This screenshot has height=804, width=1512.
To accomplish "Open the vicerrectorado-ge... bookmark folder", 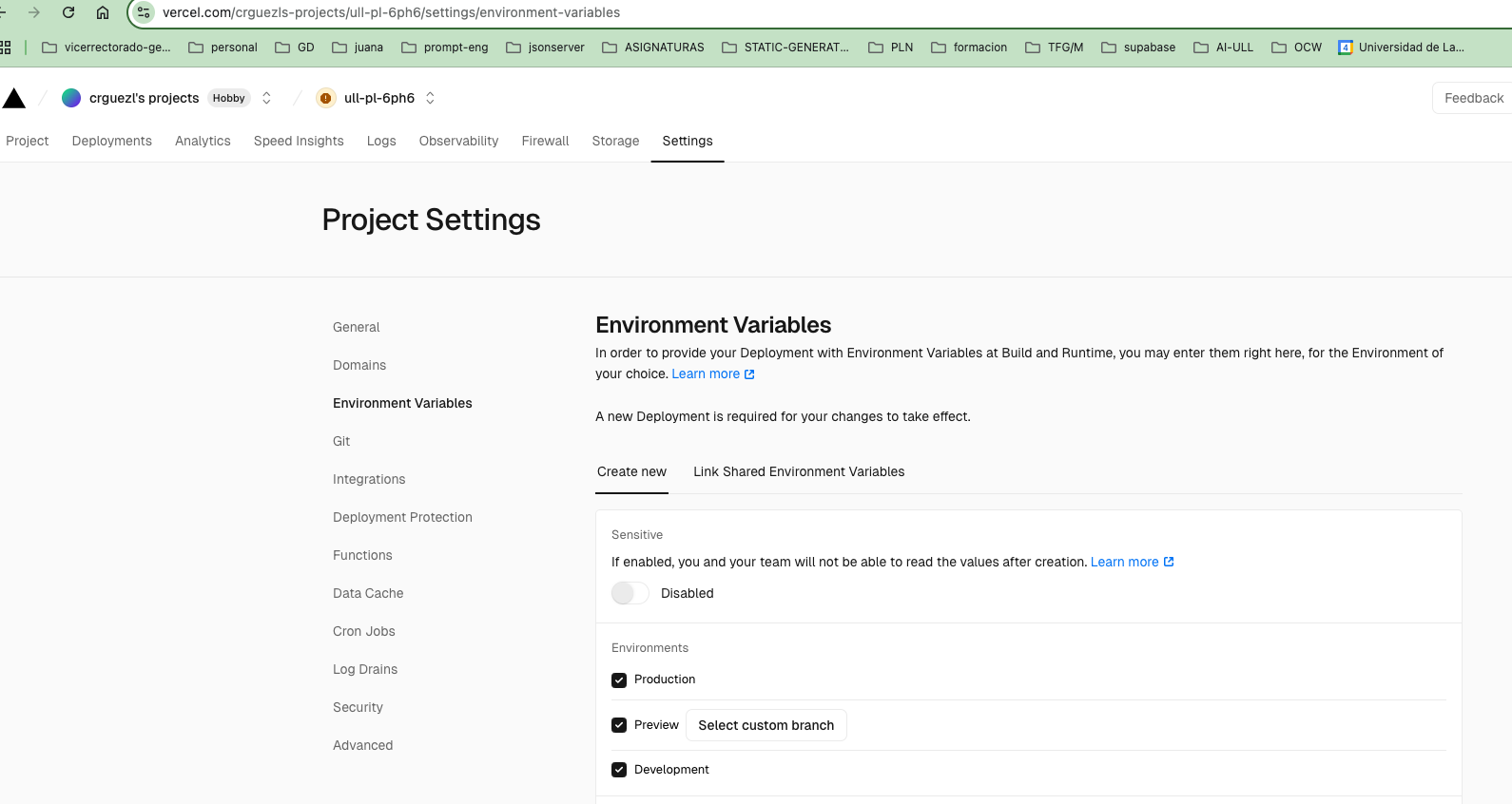I will [107, 48].
